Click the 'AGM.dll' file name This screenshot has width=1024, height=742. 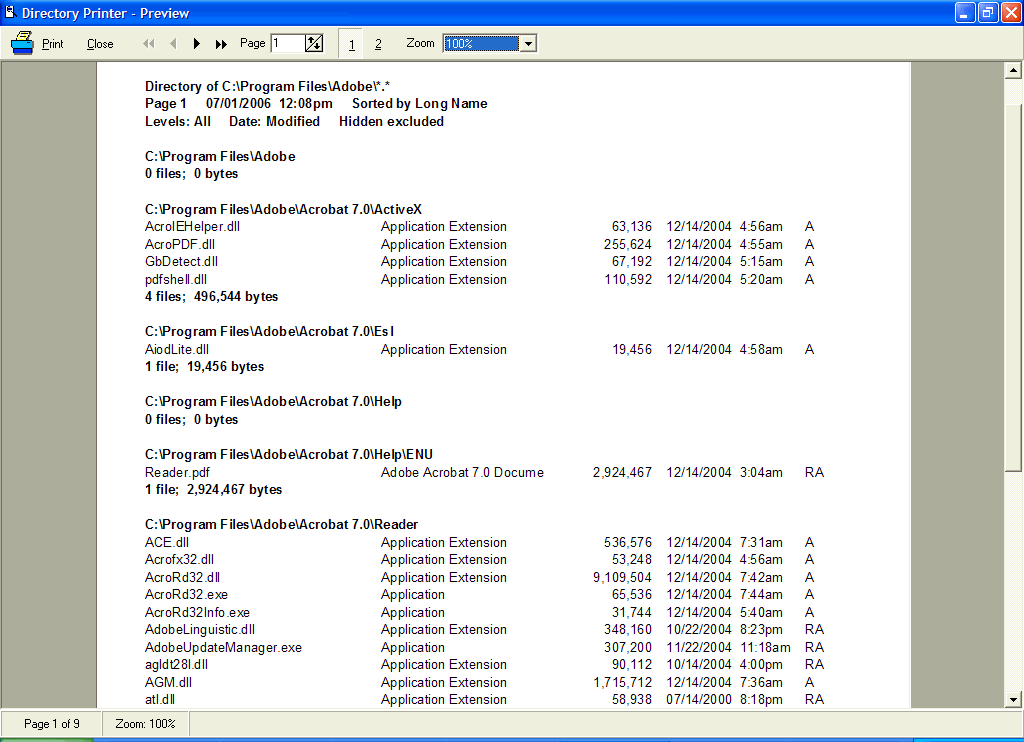tap(168, 683)
